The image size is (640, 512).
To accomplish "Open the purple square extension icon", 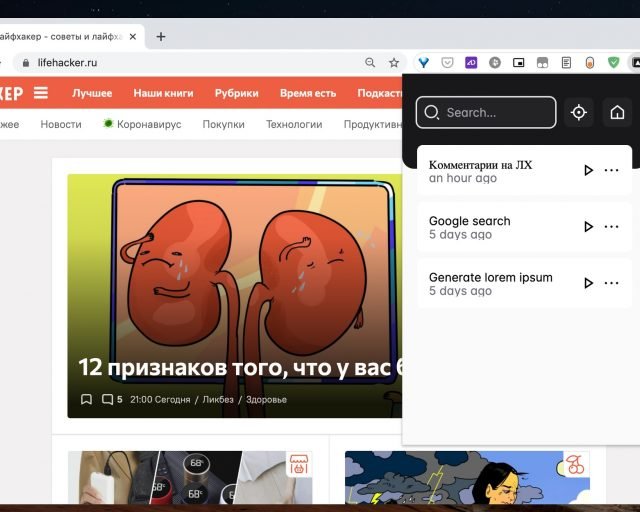I will tap(471, 62).
